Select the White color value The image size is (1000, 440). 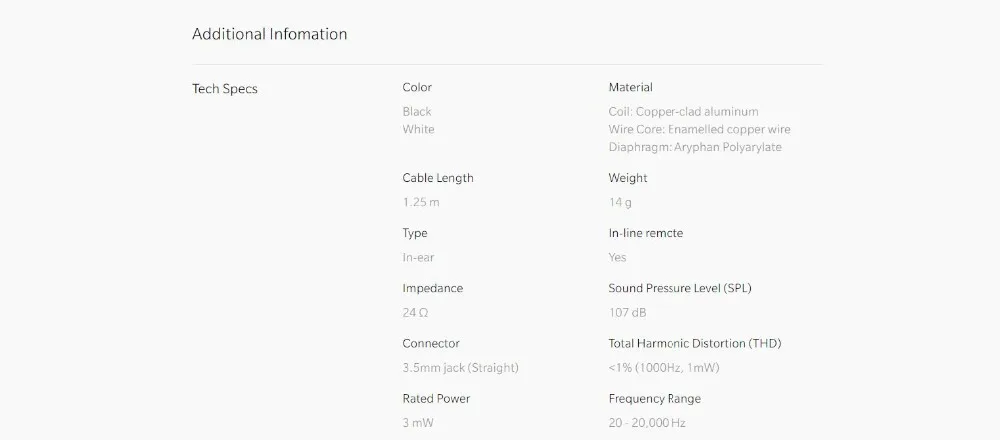pyautogui.click(x=418, y=129)
